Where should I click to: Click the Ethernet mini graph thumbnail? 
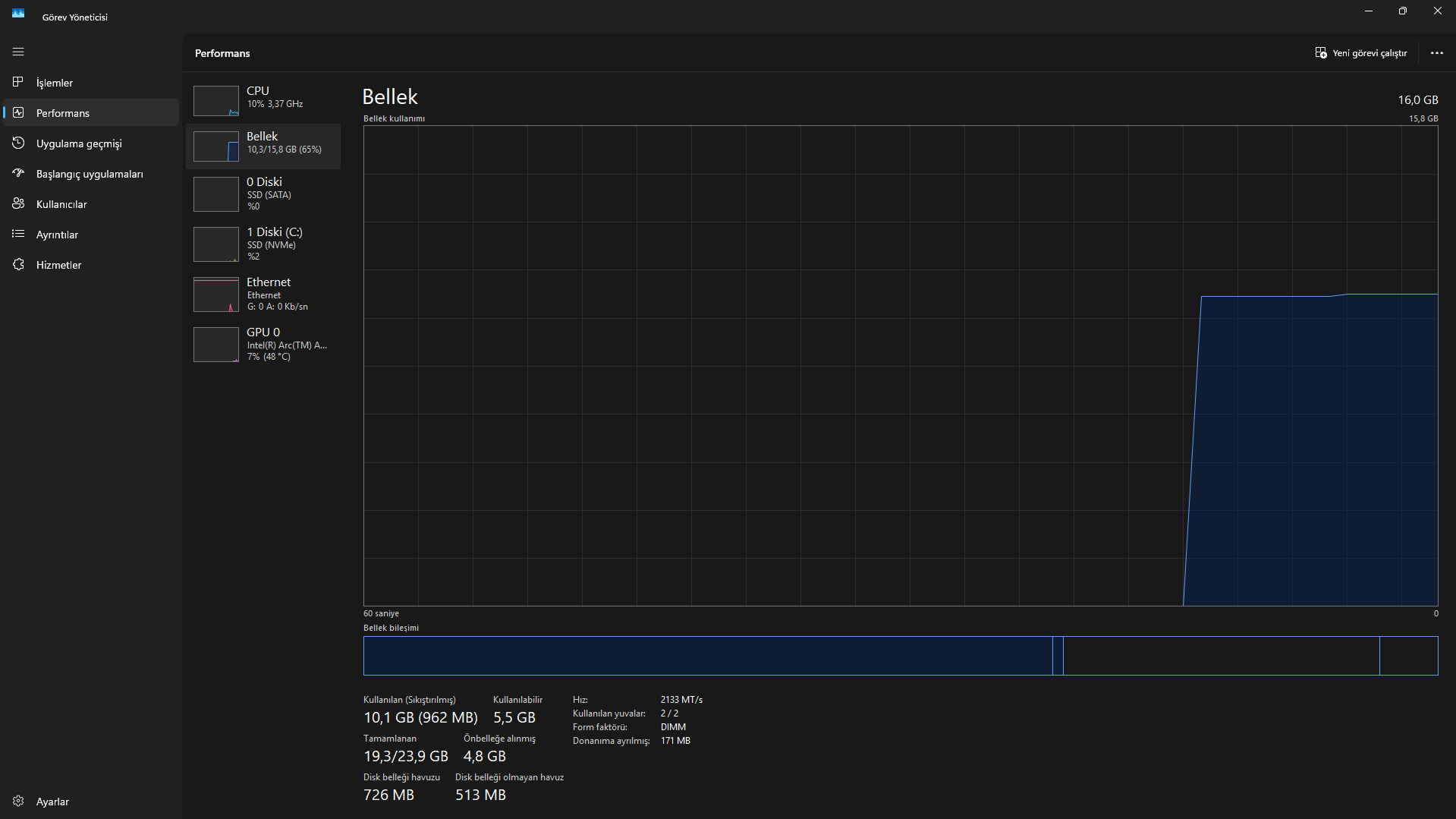(x=216, y=295)
